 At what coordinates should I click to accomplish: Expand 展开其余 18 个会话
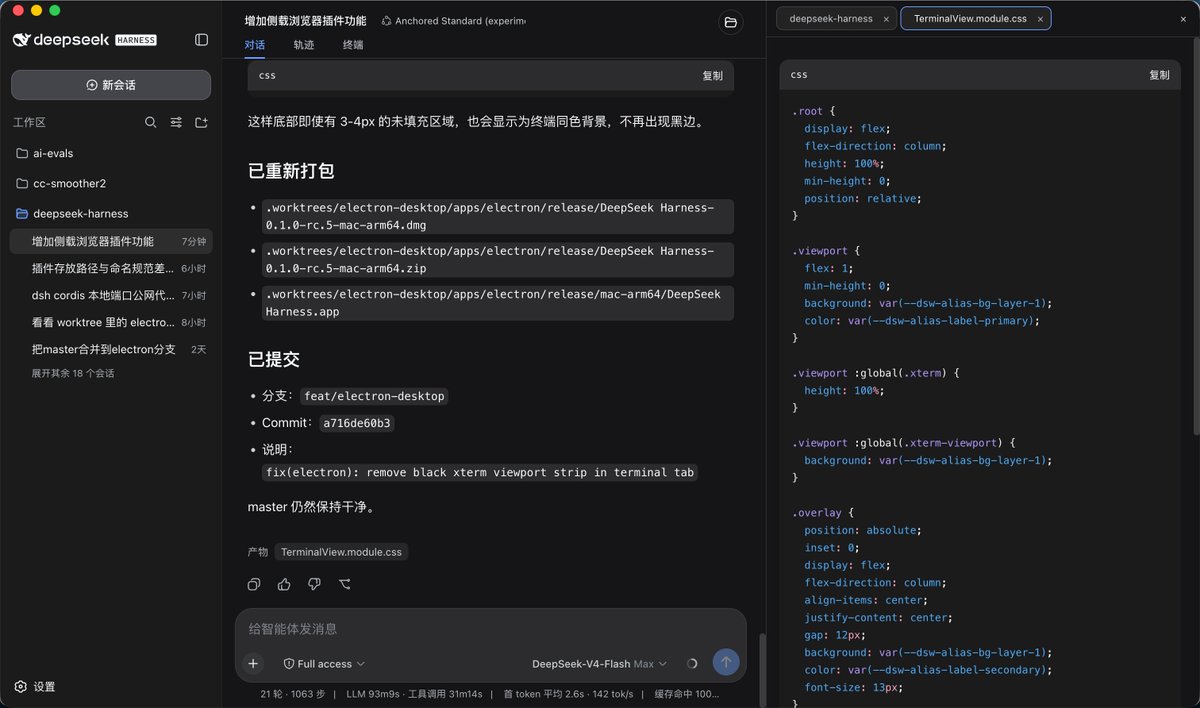click(x=73, y=373)
